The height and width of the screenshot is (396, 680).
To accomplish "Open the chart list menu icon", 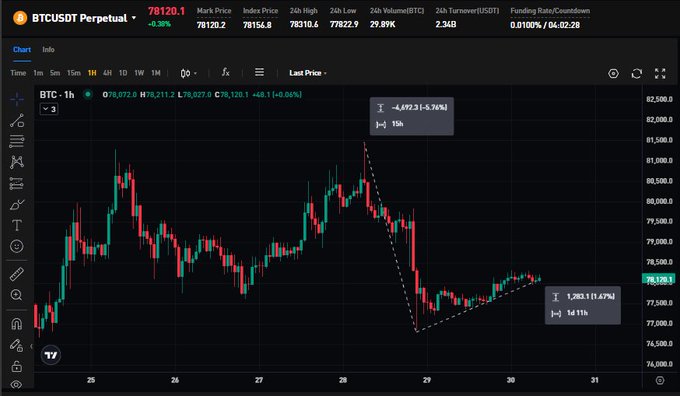I will [x=259, y=72].
